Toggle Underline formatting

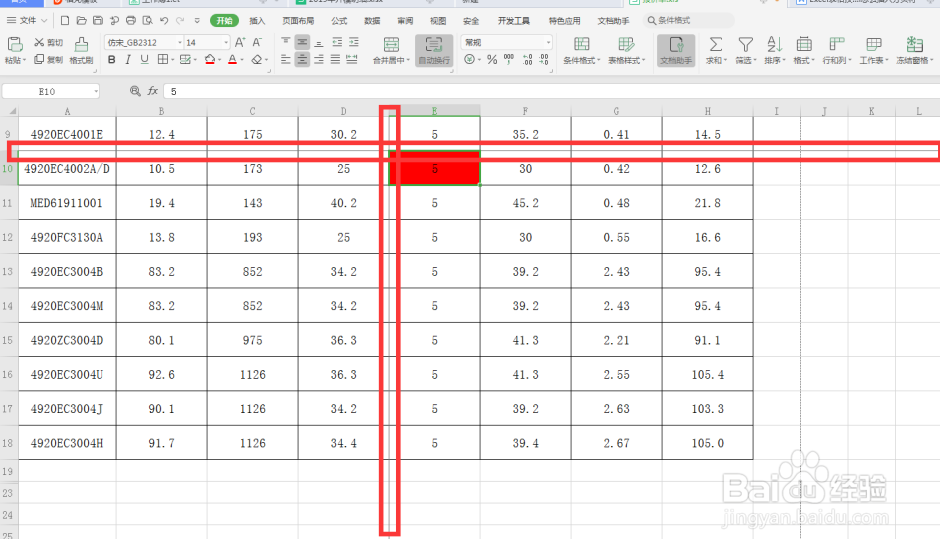[144, 59]
